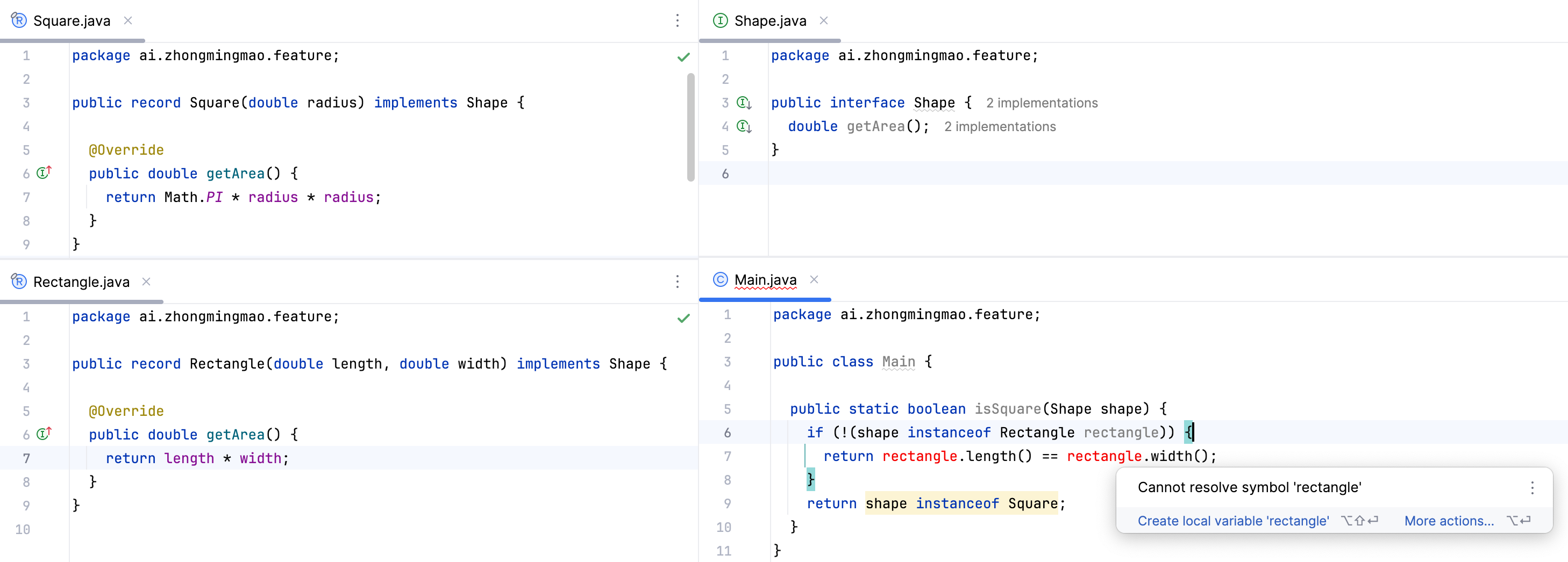This screenshot has width=1568, height=562.
Task: Click line number 6 in Main.java gutter
Action: click(727, 433)
